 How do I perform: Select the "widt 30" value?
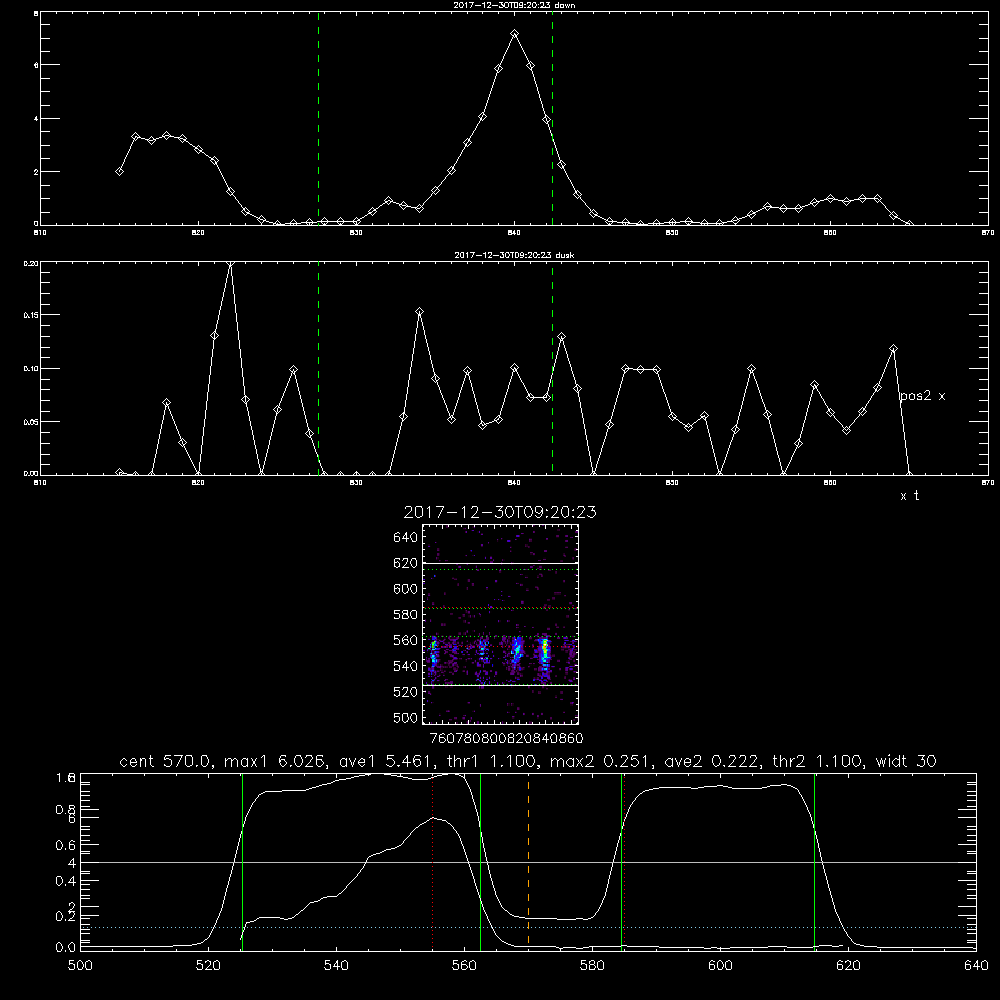click(x=906, y=761)
